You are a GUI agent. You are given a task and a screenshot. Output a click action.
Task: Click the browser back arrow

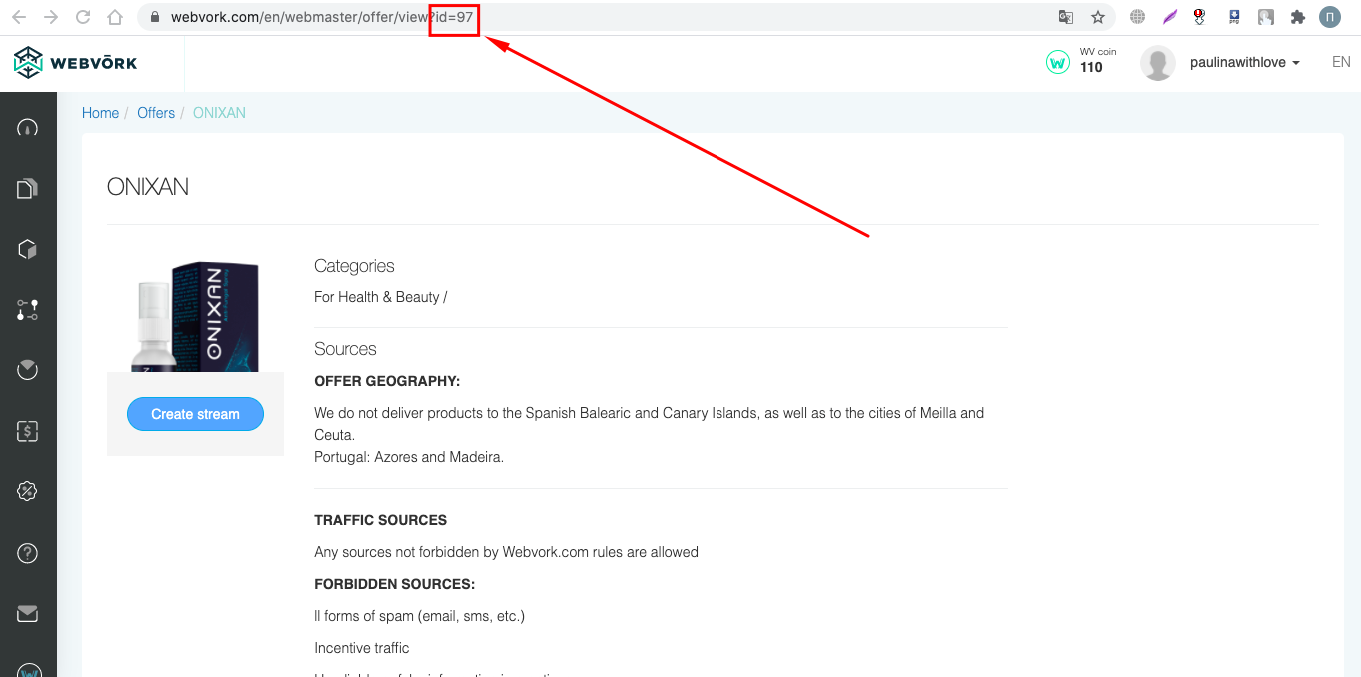tap(21, 17)
